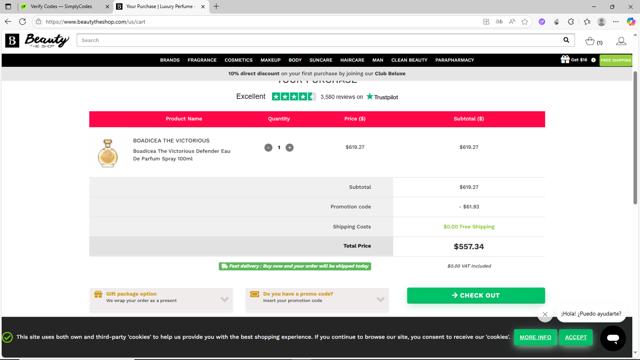Open a new browser tab
This screenshot has height=360, width=640.
click(216, 7)
